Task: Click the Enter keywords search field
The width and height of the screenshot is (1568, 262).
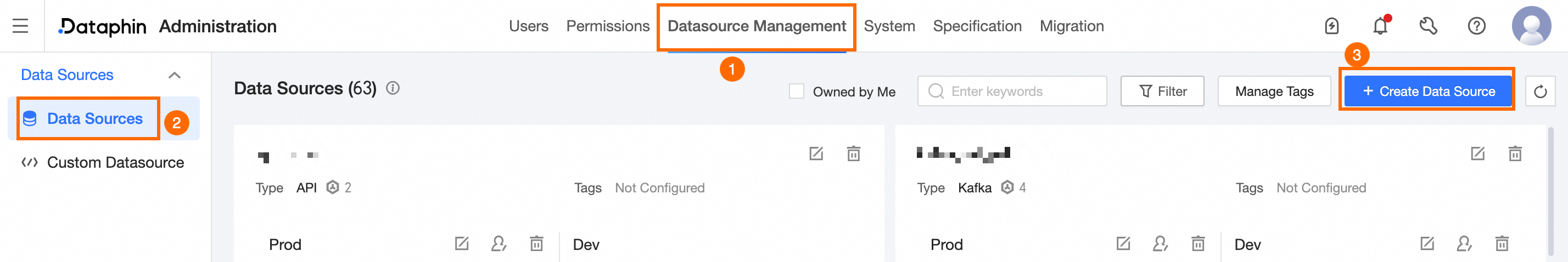Action: 1012,91
